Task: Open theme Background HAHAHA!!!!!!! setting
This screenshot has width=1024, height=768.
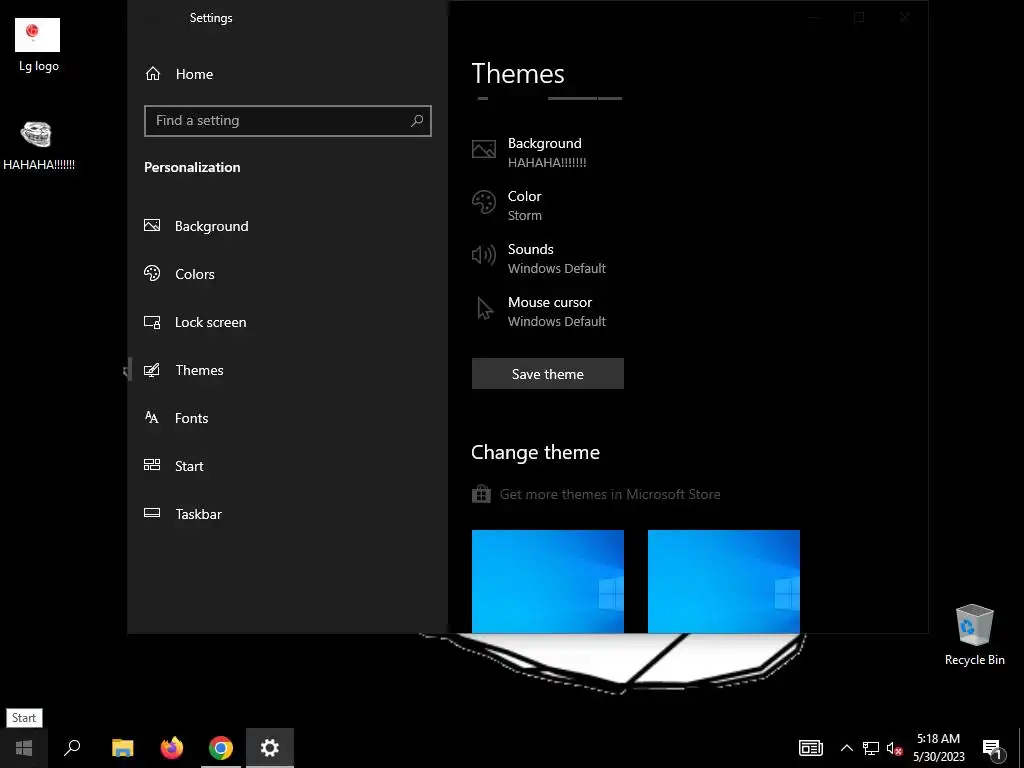Action: click(530, 152)
